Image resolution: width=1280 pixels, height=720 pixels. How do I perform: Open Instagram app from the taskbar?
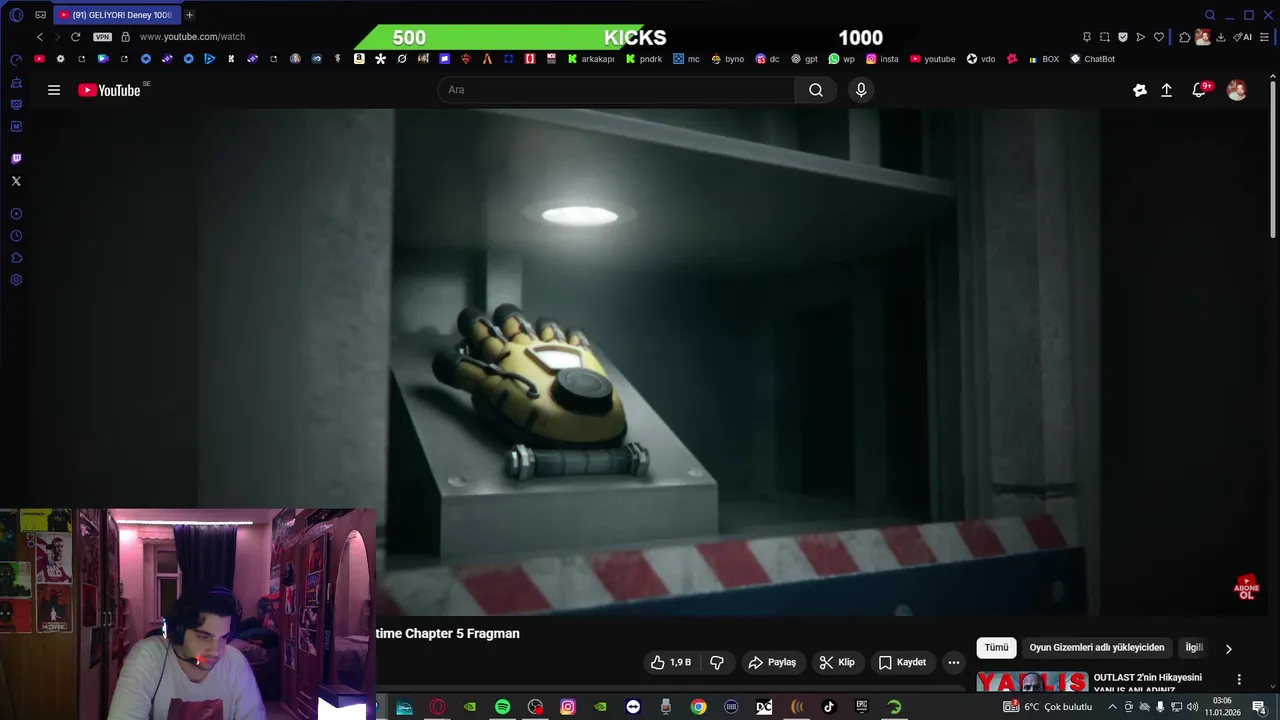point(567,707)
